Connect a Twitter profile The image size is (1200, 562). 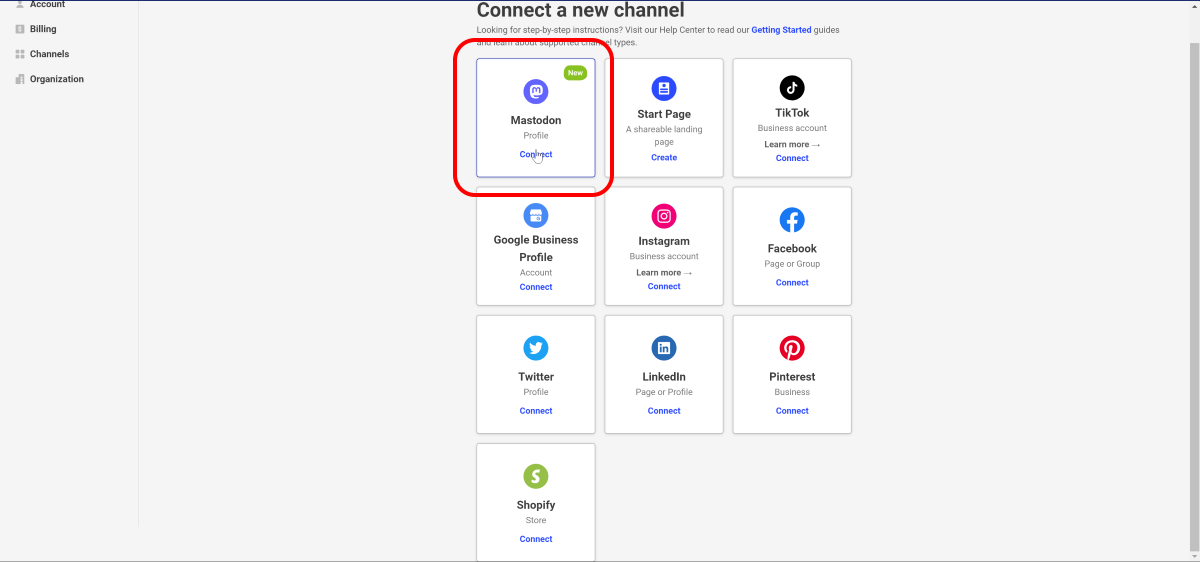[x=536, y=411]
